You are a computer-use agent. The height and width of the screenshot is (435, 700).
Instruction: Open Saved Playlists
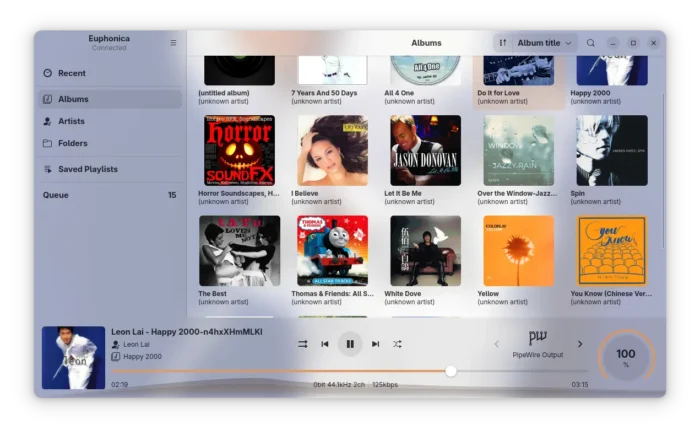point(110,169)
